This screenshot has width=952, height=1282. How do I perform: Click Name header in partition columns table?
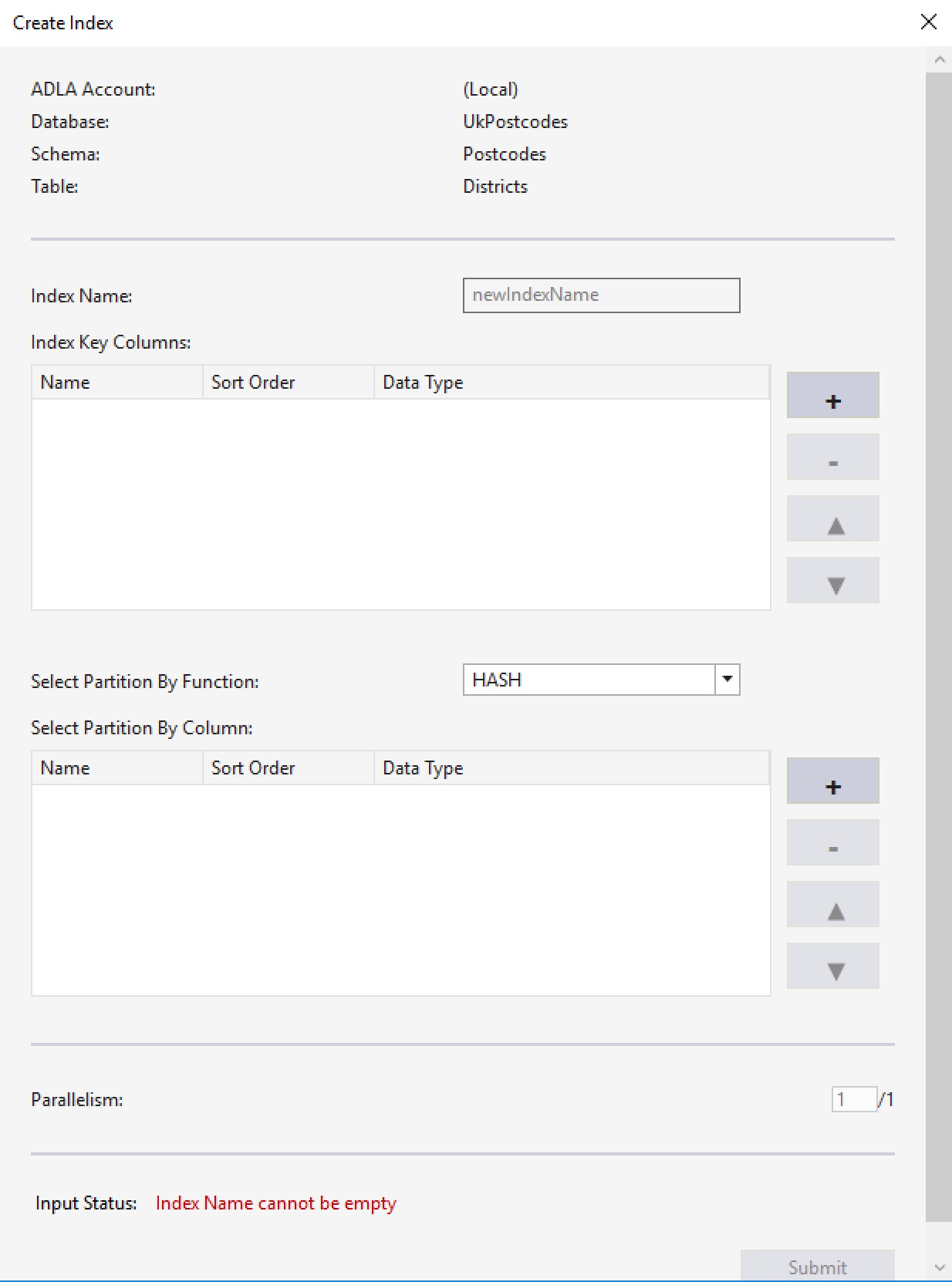click(116, 768)
